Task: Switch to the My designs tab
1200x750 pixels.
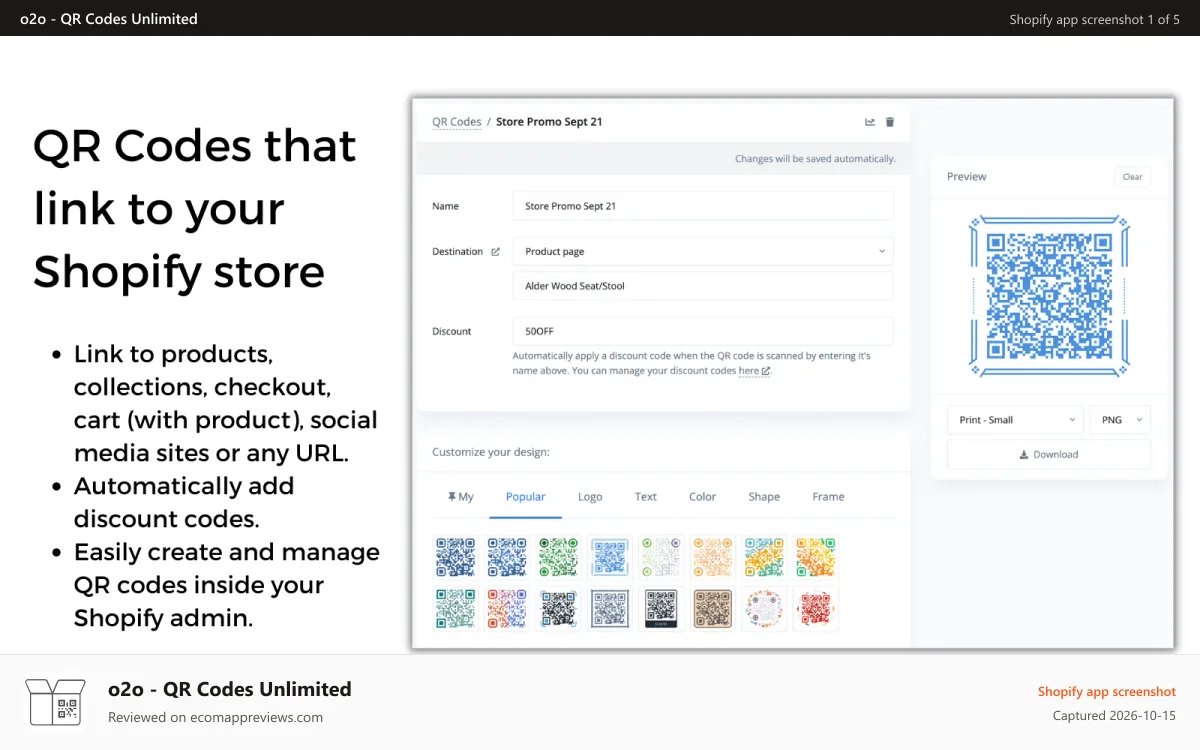Action: pyautogui.click(x=460, y=497)
